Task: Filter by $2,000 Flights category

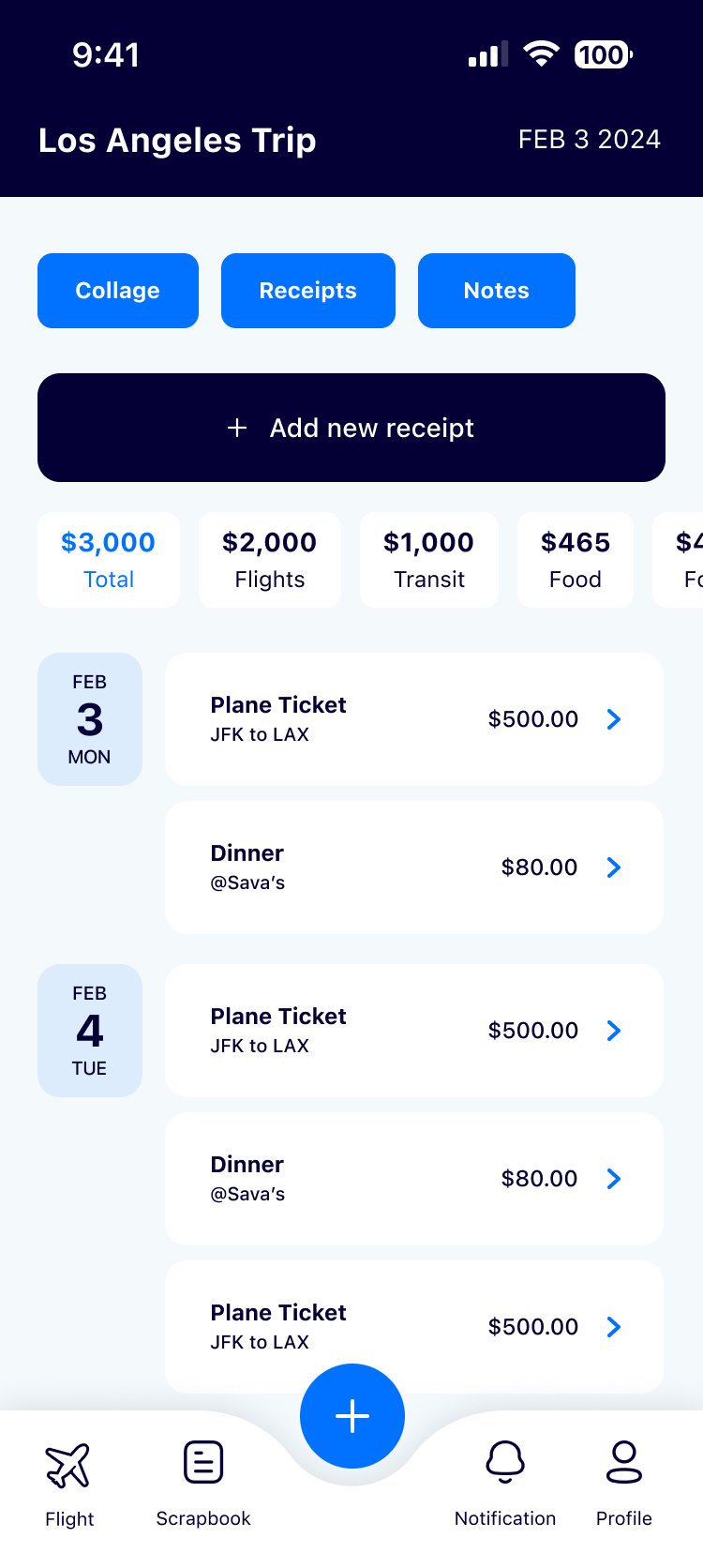Action: point(270,560)
